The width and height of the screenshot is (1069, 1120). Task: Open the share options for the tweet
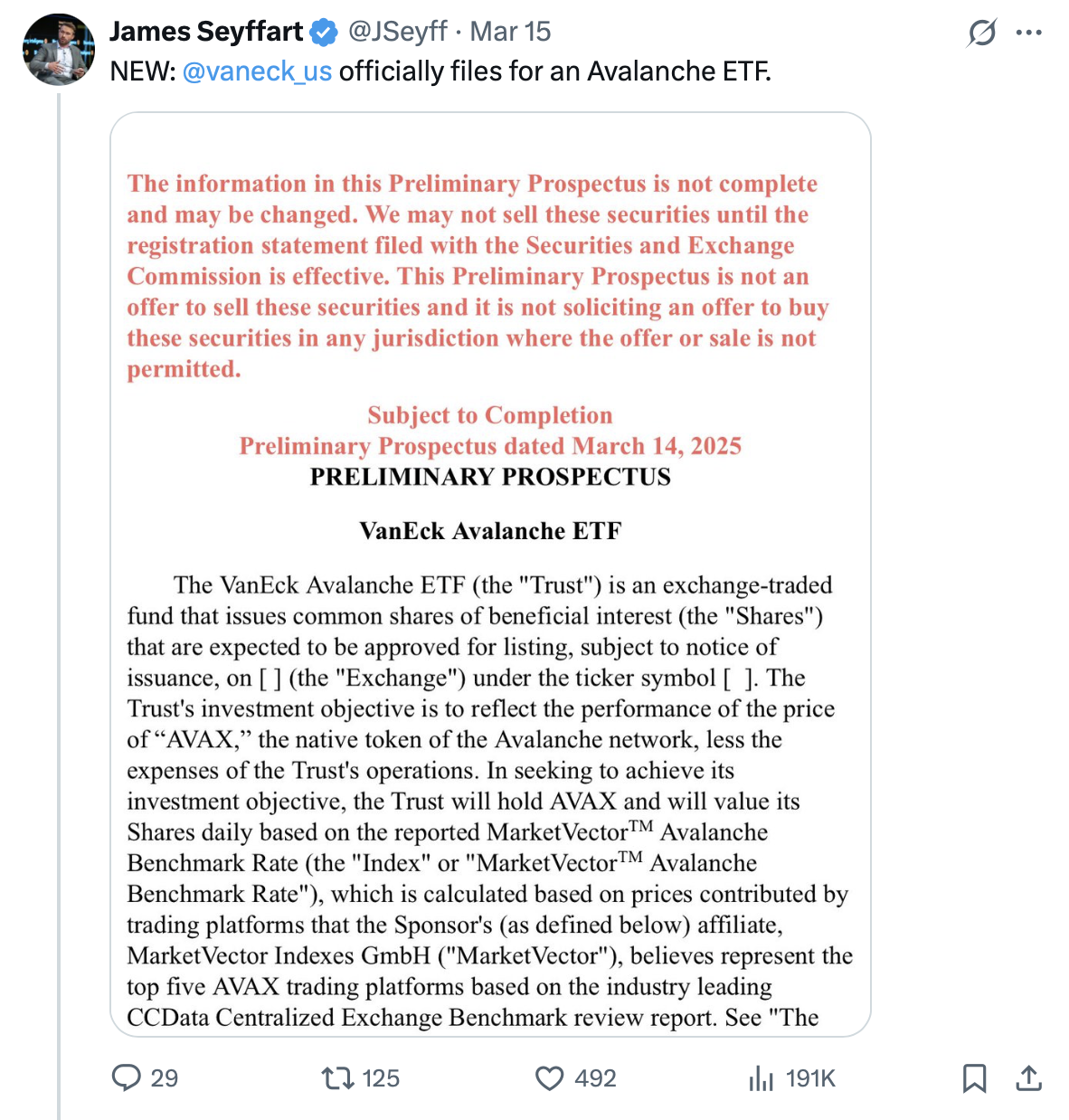(x=1031, y=1078)
